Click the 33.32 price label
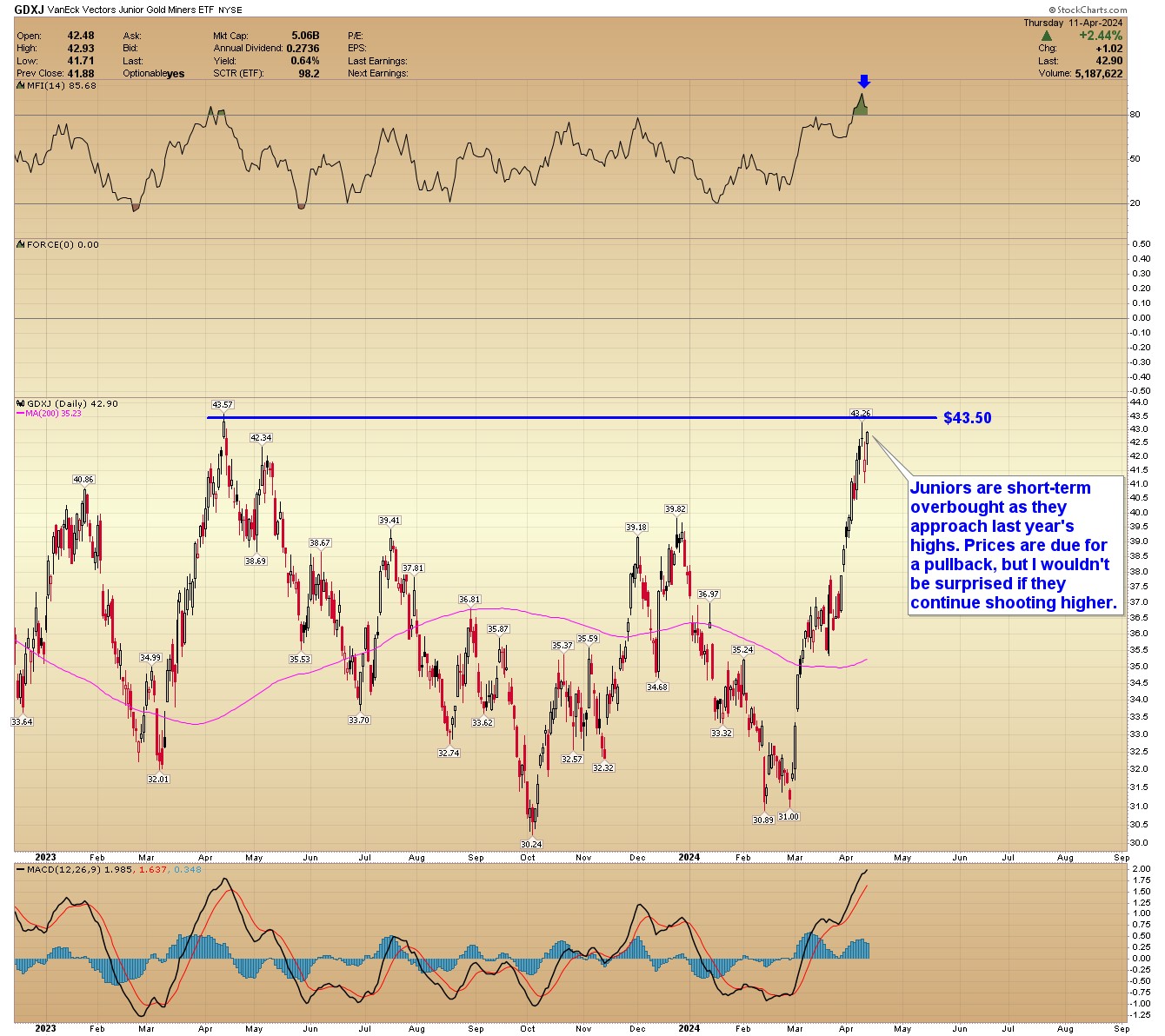The image size is (1165, 1036). tap(722, 734)
